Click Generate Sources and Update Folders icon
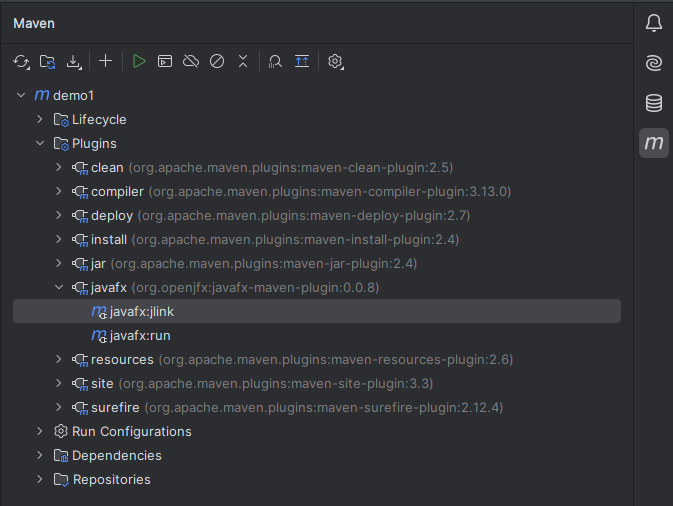 [47, 62]
